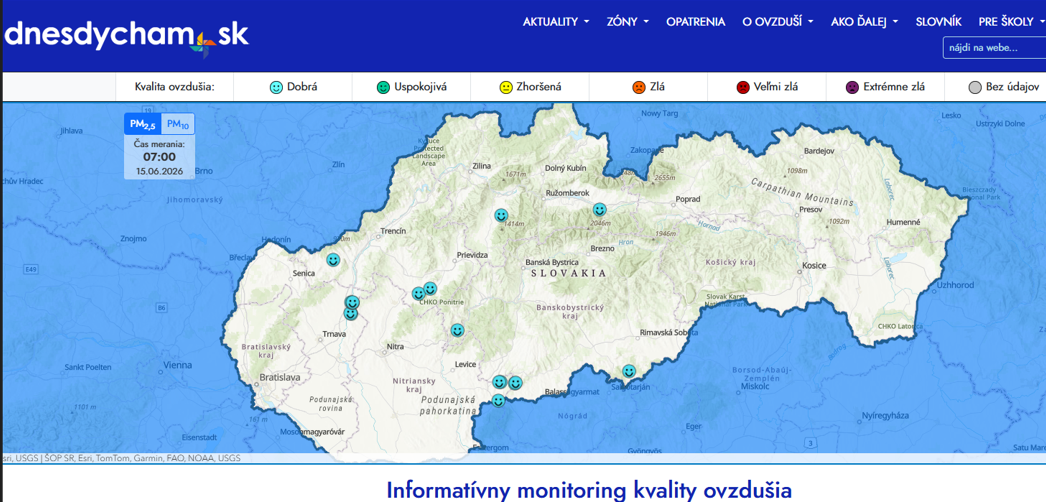Click the 'nájdi na webe...' search field

pyautogui.click(x=994, y=48)
